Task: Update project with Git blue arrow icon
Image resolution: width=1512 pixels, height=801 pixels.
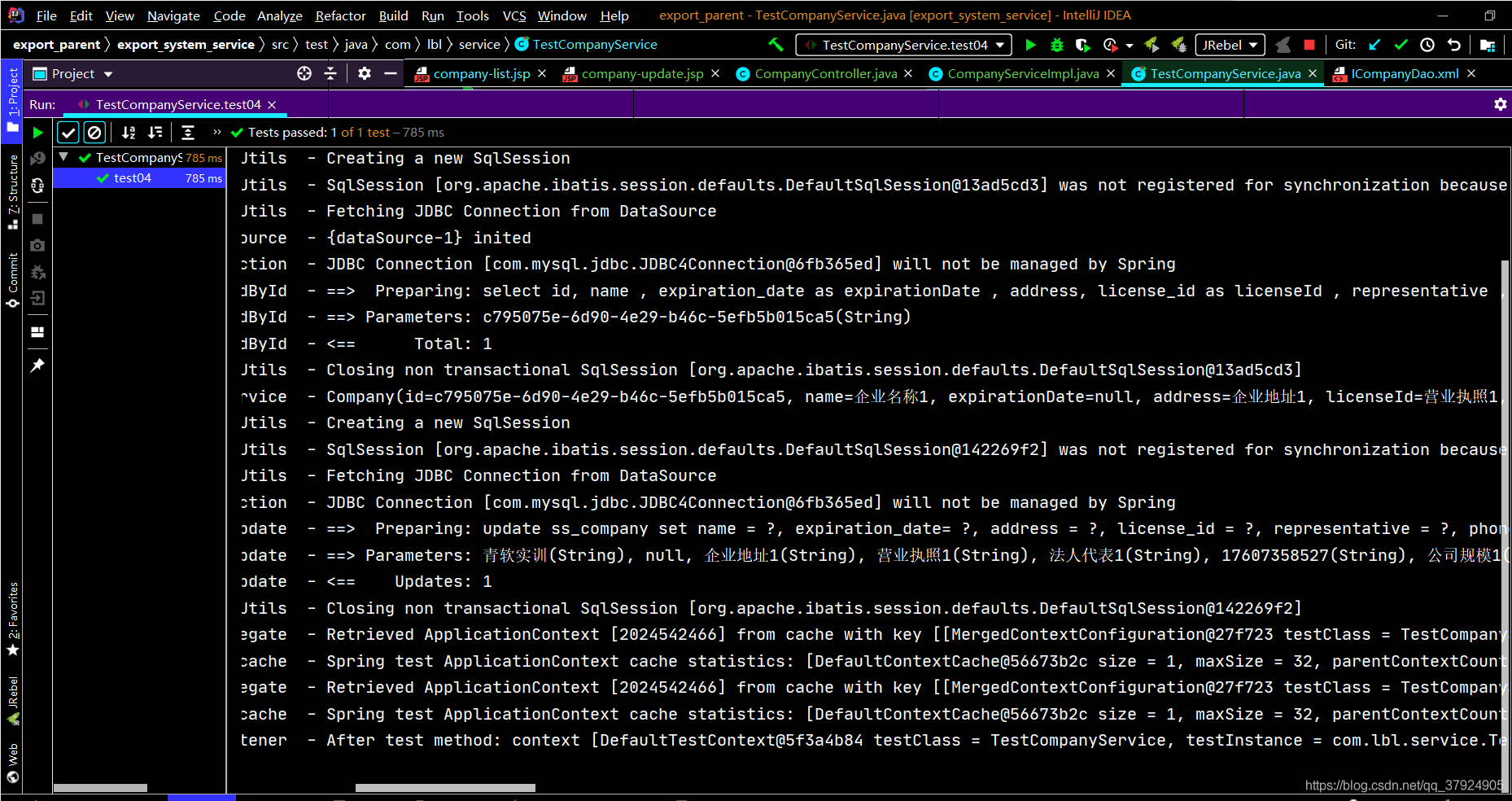Action: 1374,45
